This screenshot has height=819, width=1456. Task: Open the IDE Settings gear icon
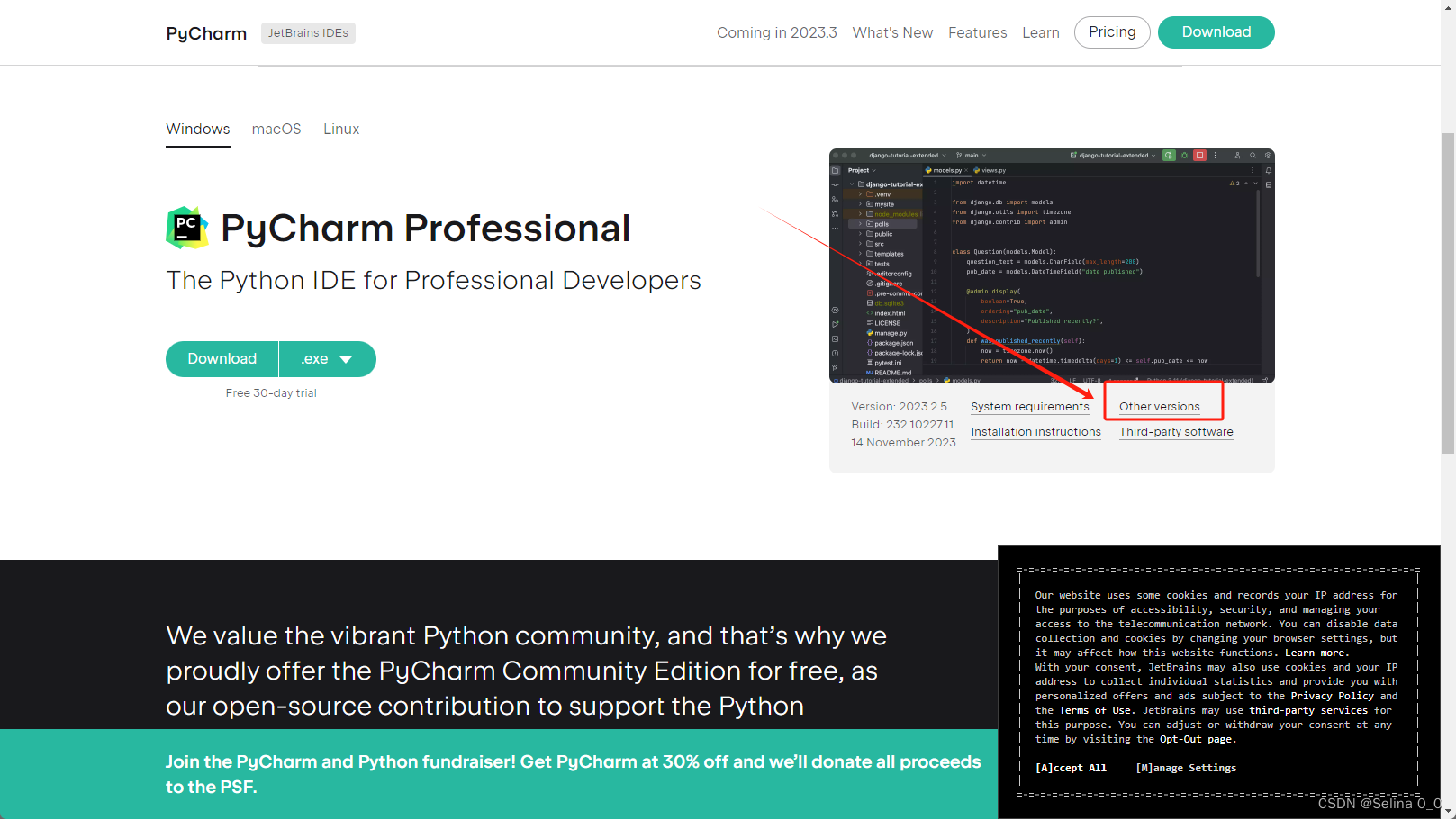[x=1268, y=155]
